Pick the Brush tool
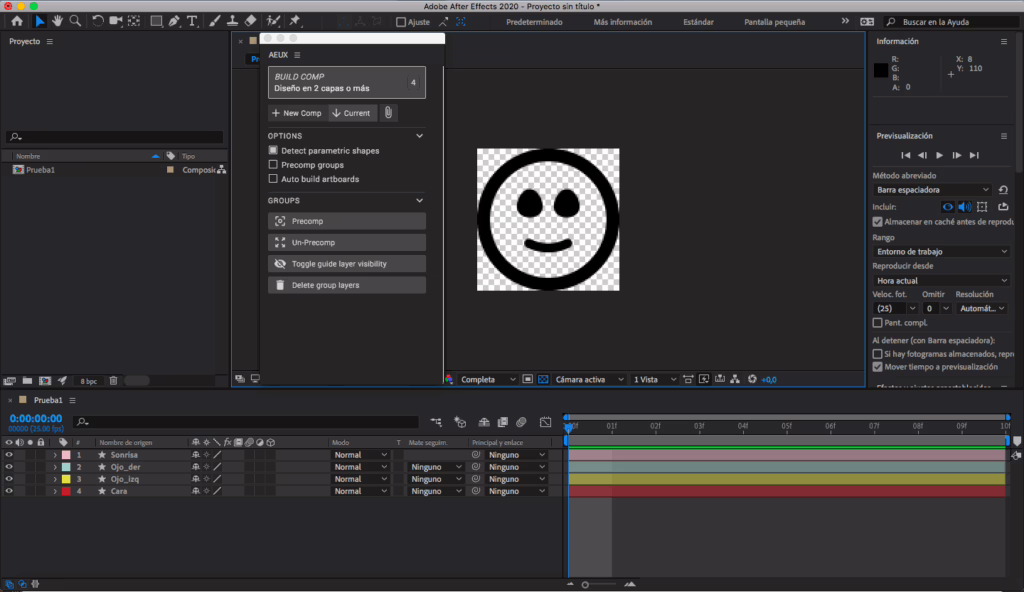 click(x=215, y=21)
